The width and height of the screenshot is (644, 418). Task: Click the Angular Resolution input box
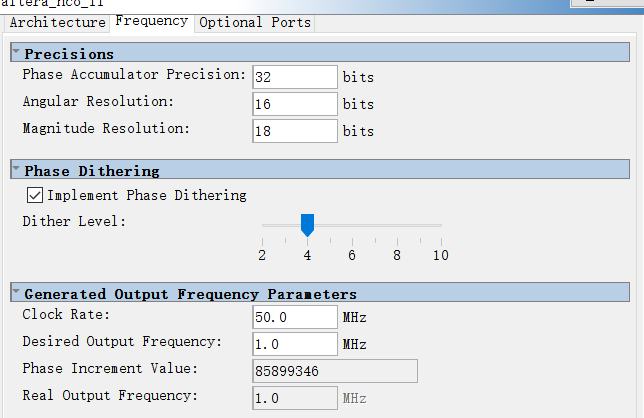click(x=295, y=104)
